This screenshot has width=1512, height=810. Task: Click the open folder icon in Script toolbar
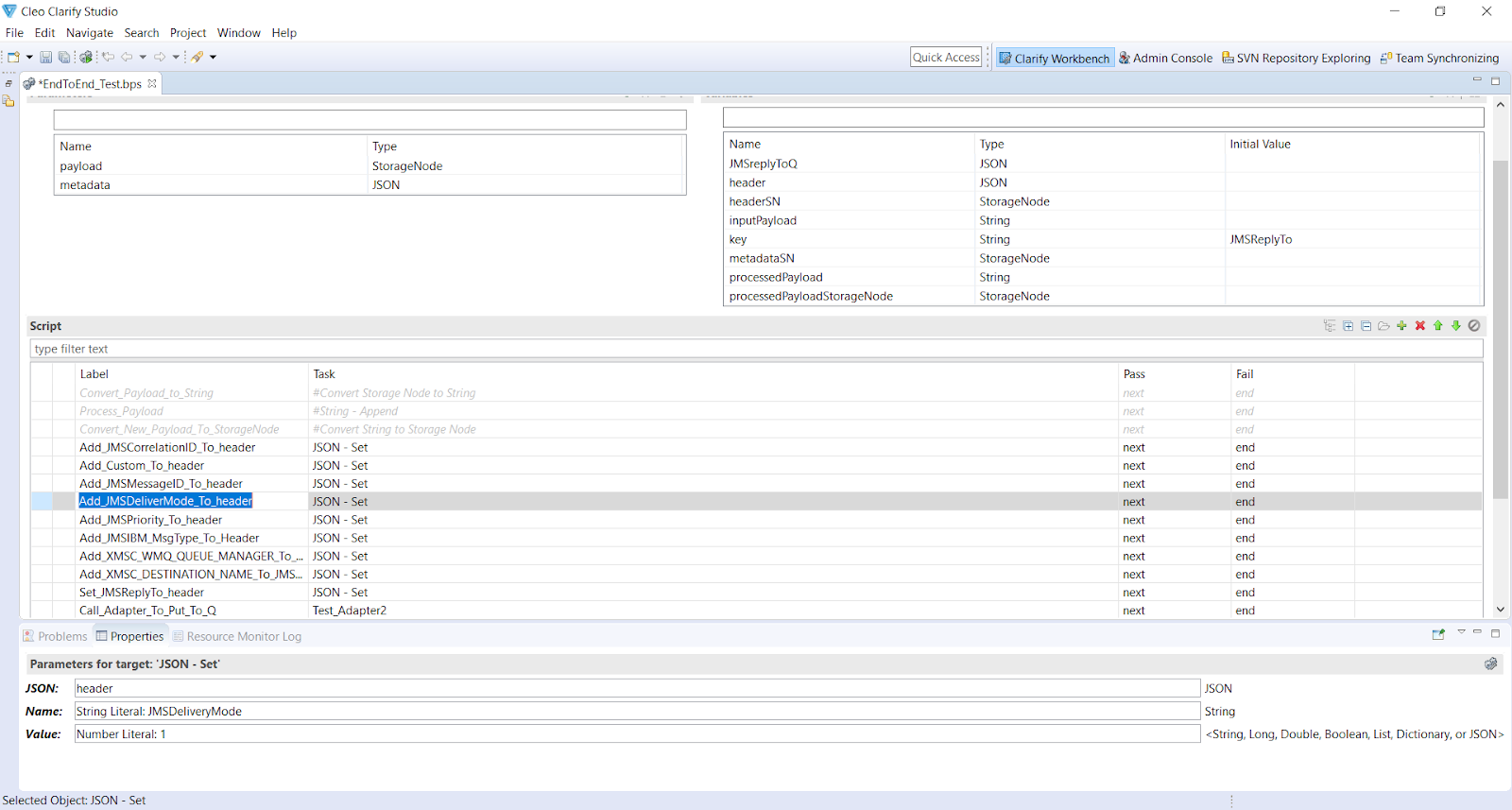1383,326
